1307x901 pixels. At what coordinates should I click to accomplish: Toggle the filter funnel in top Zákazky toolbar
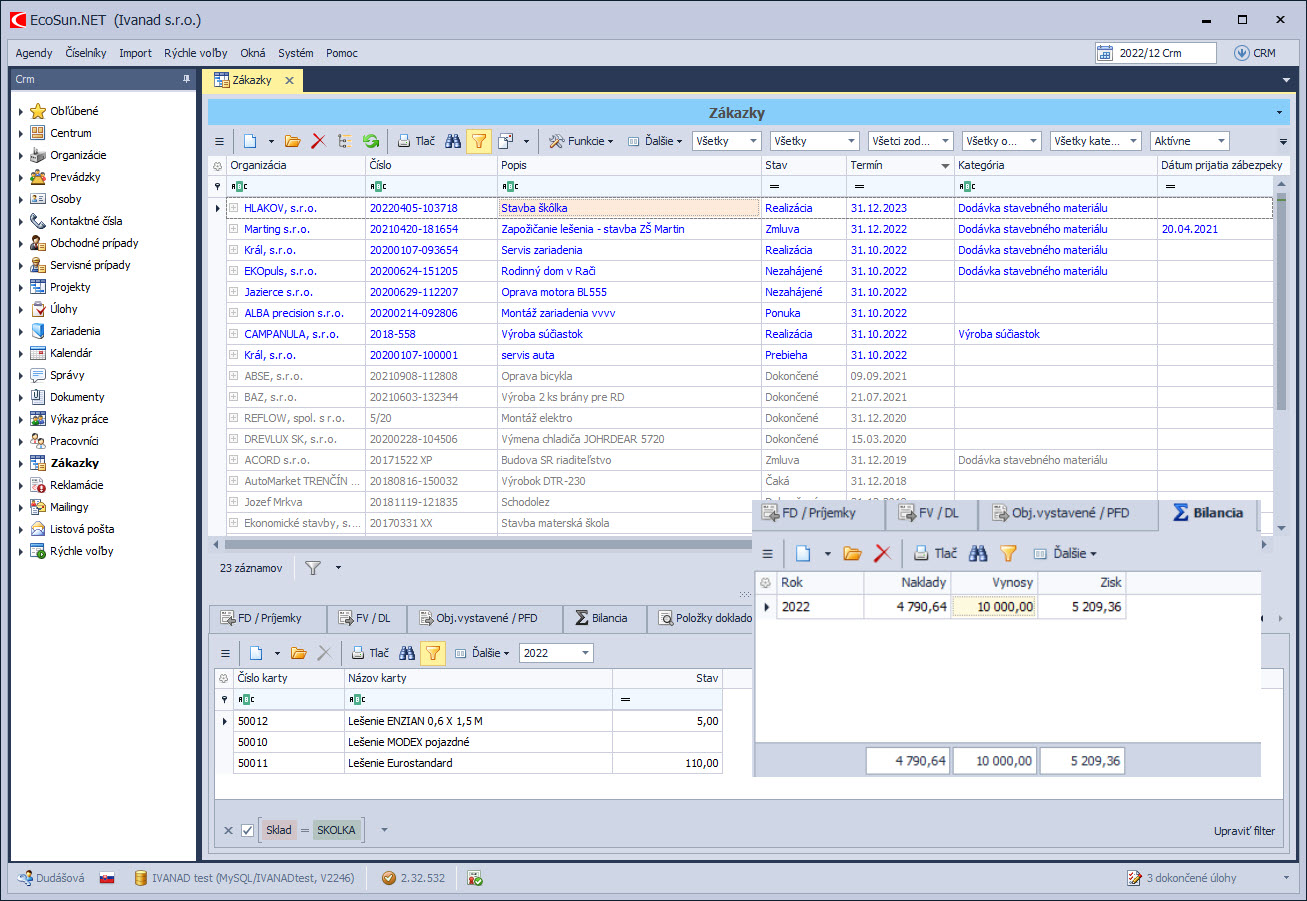478,141
